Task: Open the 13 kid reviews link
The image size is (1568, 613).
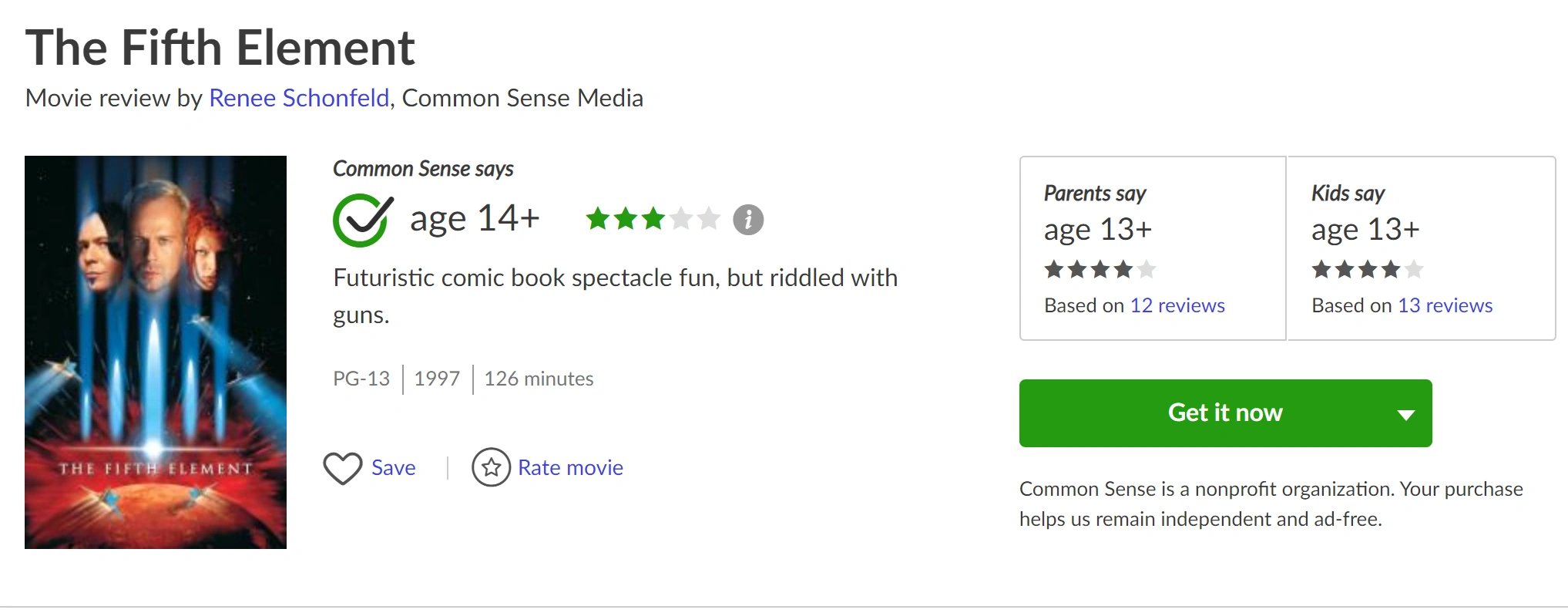Action: 1445,305
